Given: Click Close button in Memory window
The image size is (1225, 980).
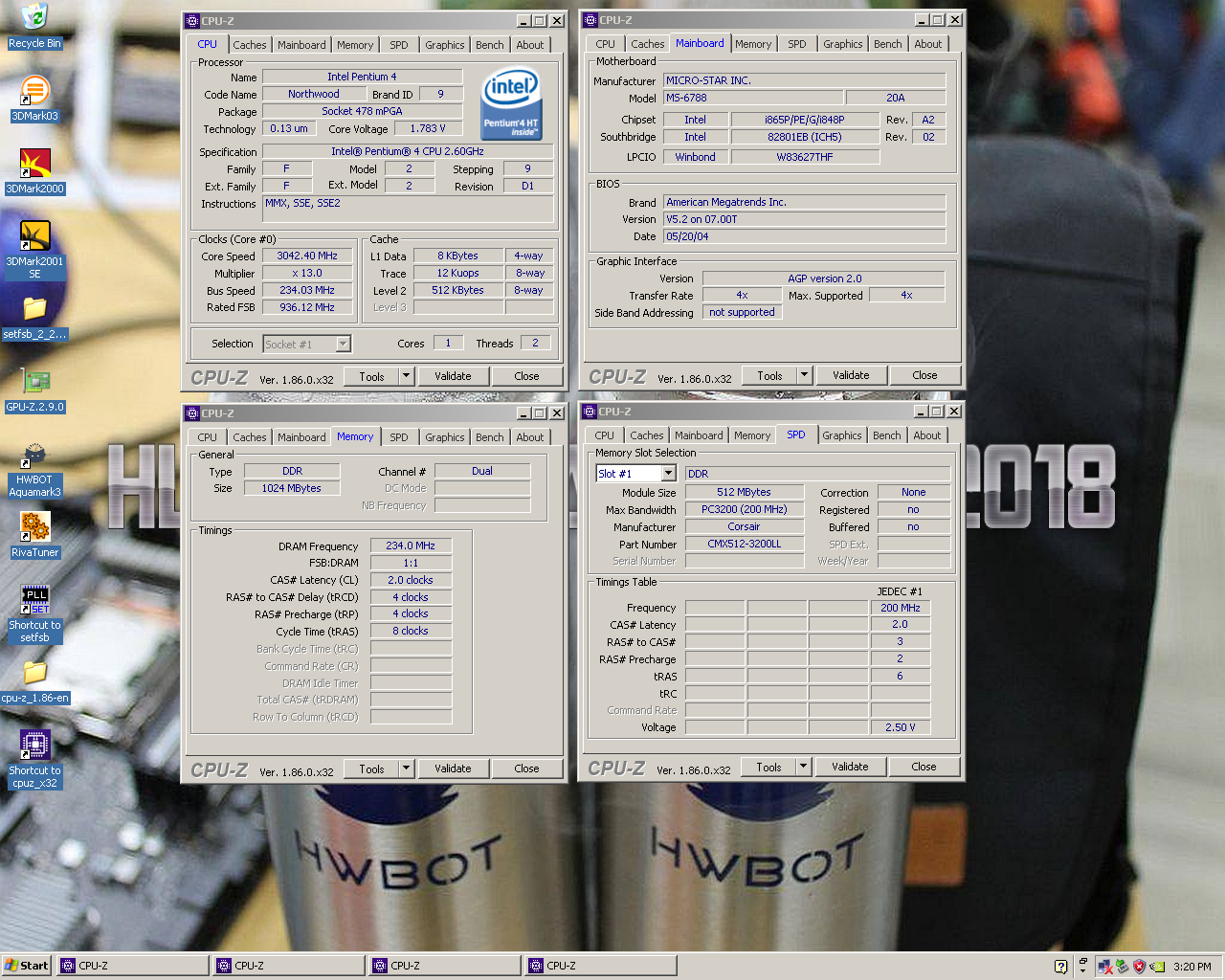Looking at the screenshot, I should click(526, 768).
